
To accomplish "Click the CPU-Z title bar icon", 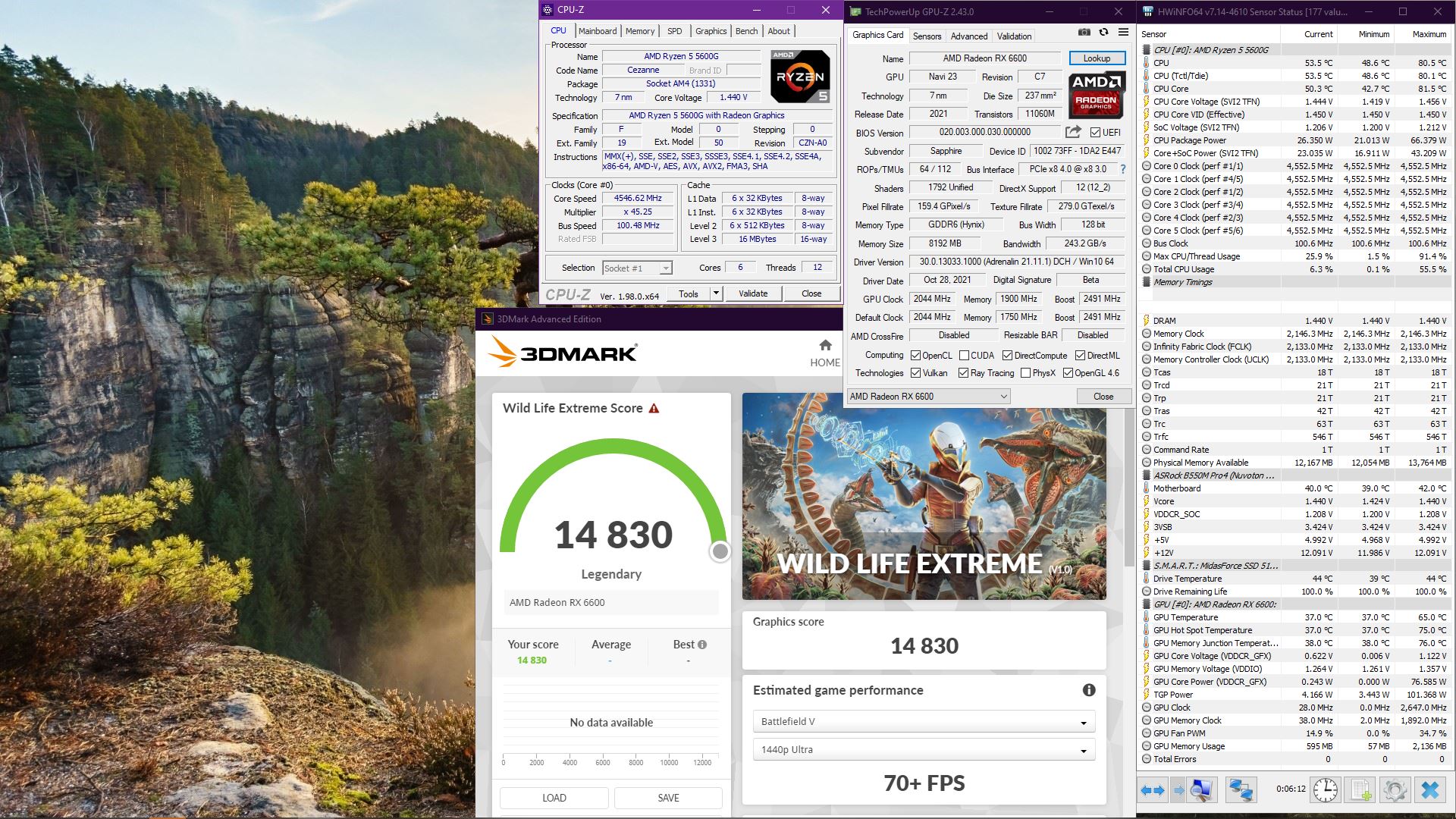I will (x=548, y=10).
